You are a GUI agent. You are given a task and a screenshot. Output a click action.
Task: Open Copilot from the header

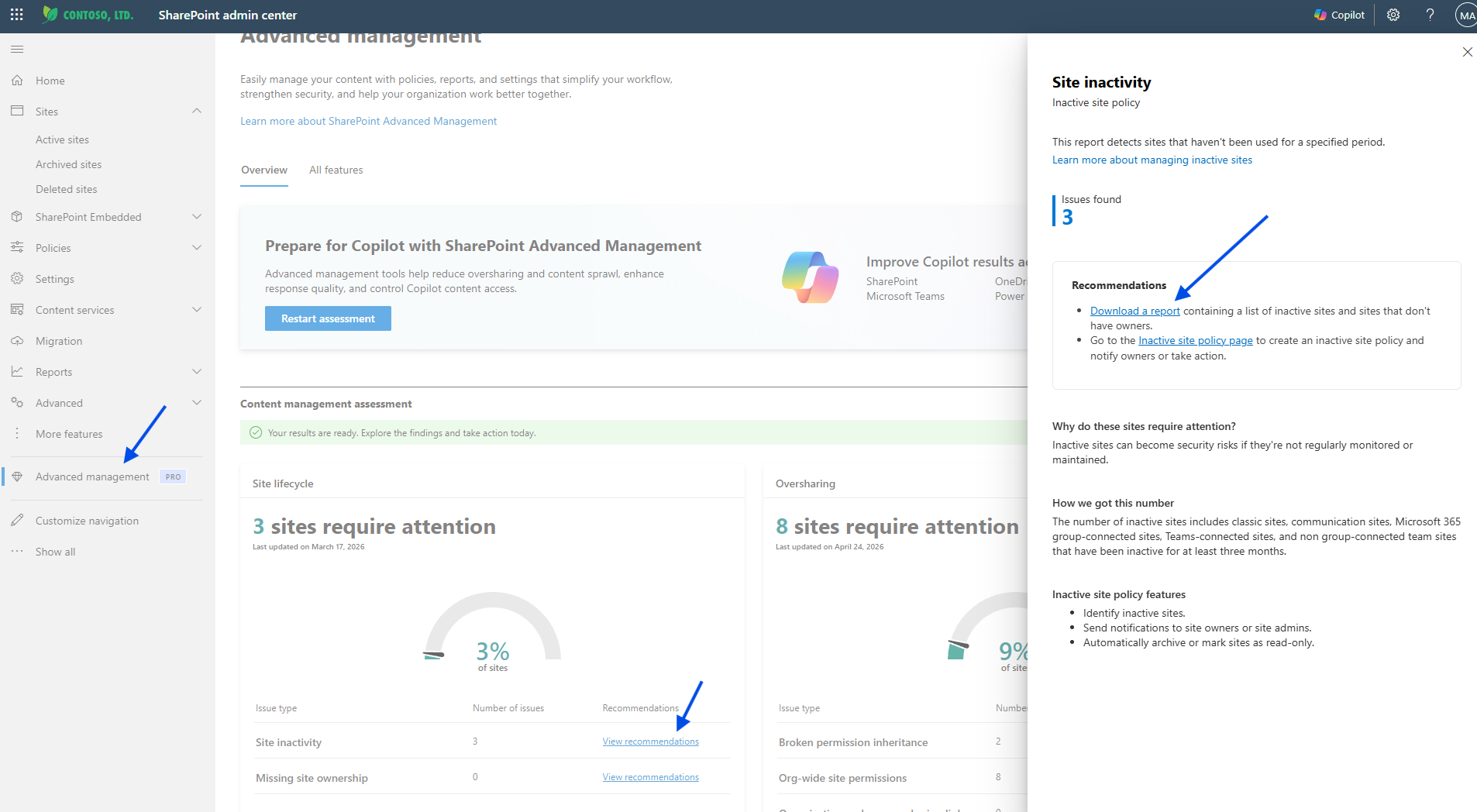[1339, 15]
